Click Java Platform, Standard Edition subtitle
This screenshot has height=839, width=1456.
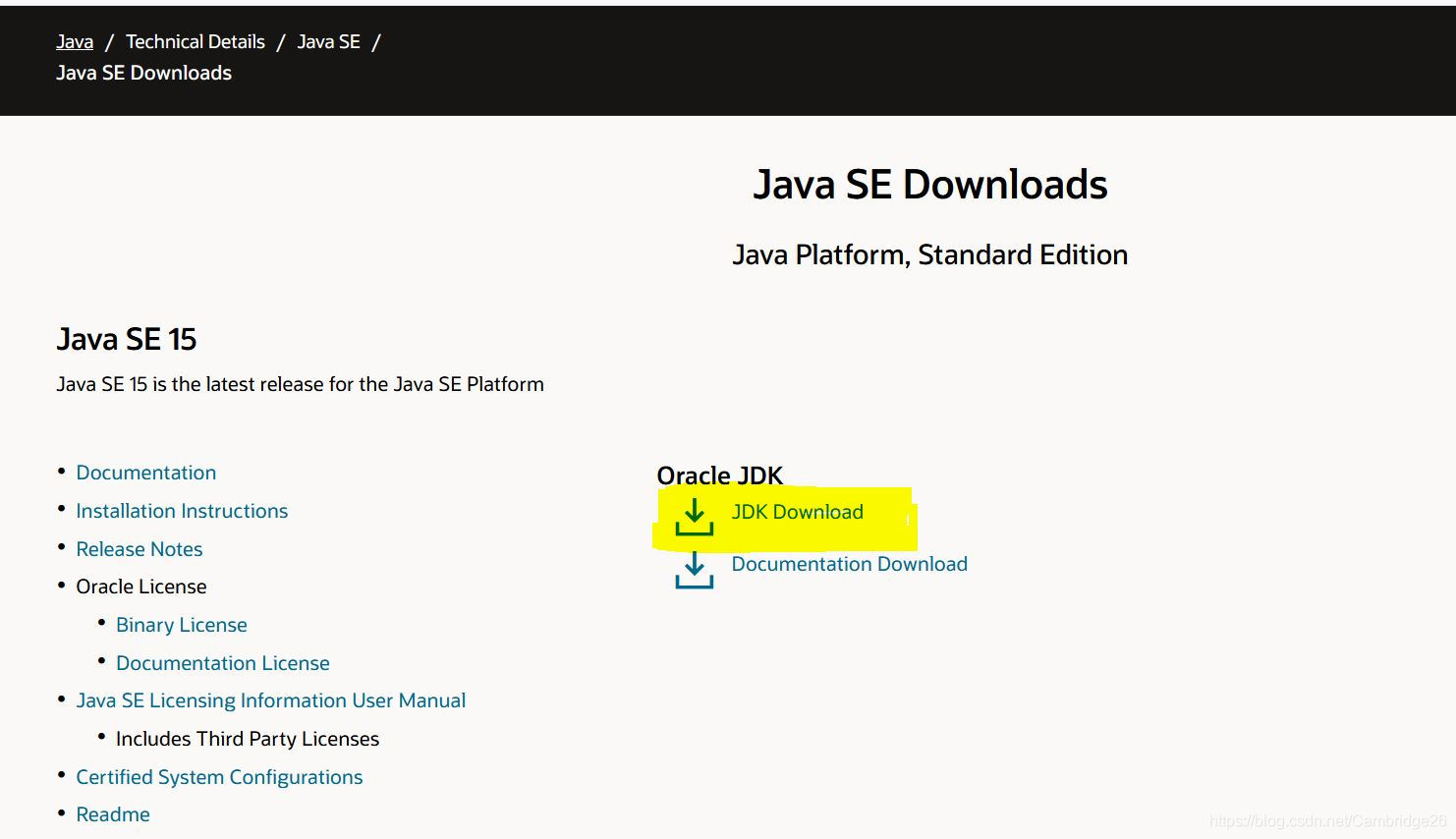point(930,254)
